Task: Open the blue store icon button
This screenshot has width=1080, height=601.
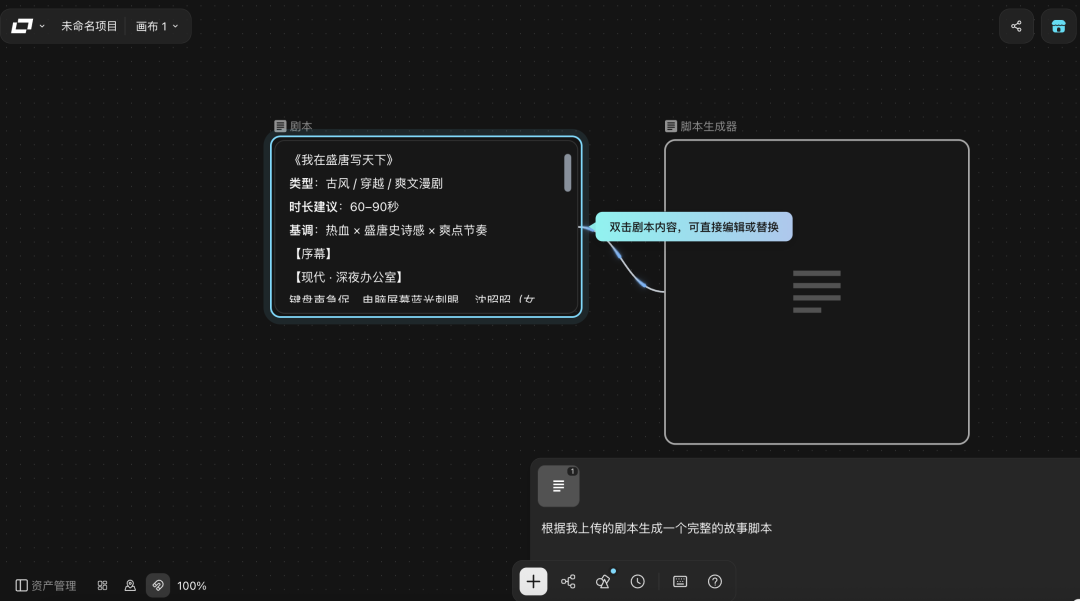Action: (x=1059, y=26)
